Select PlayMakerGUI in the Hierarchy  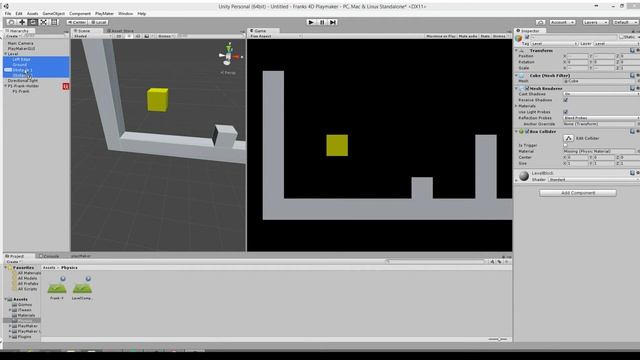[x=21, y=49]
